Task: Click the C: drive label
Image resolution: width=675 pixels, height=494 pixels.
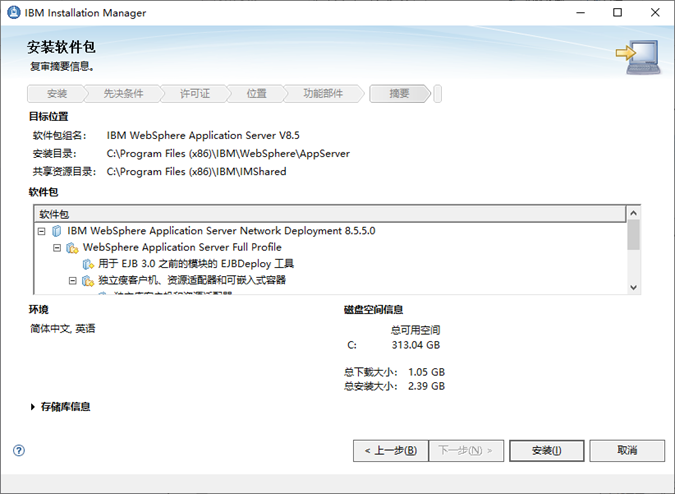Action: pyautogui.click(x=352, y=345)
